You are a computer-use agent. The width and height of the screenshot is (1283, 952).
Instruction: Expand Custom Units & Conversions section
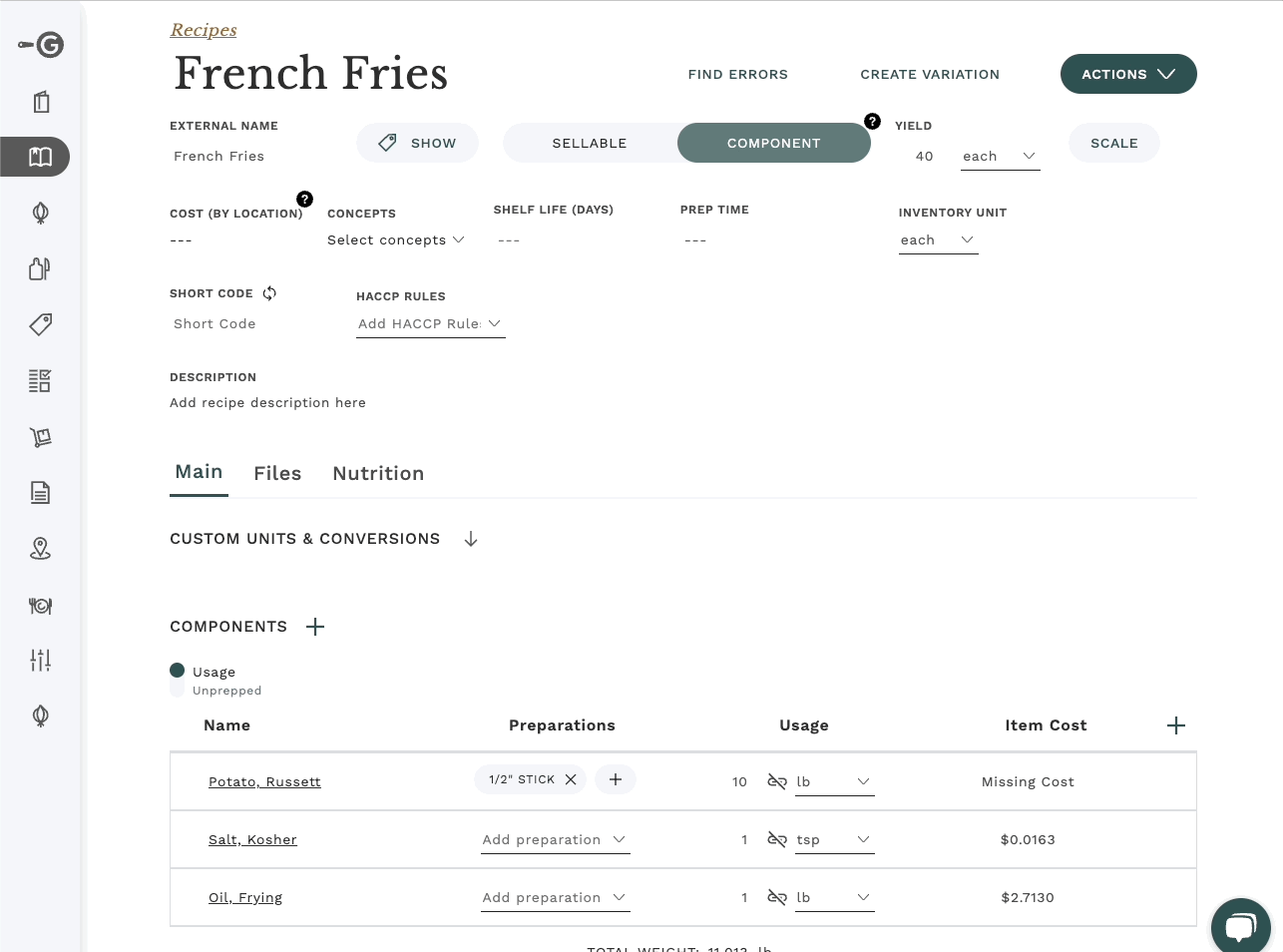[x=471, y=539]
